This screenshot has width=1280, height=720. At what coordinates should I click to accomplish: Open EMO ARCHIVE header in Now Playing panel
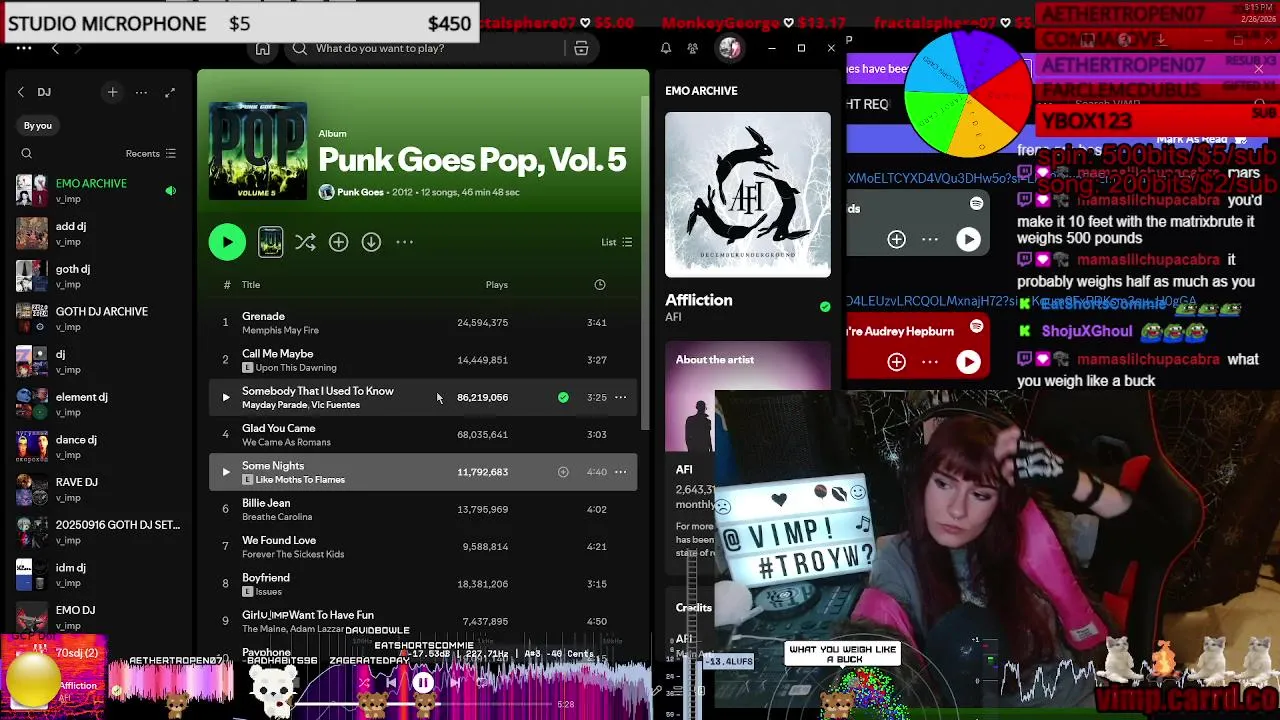click(x=701, y=91)
